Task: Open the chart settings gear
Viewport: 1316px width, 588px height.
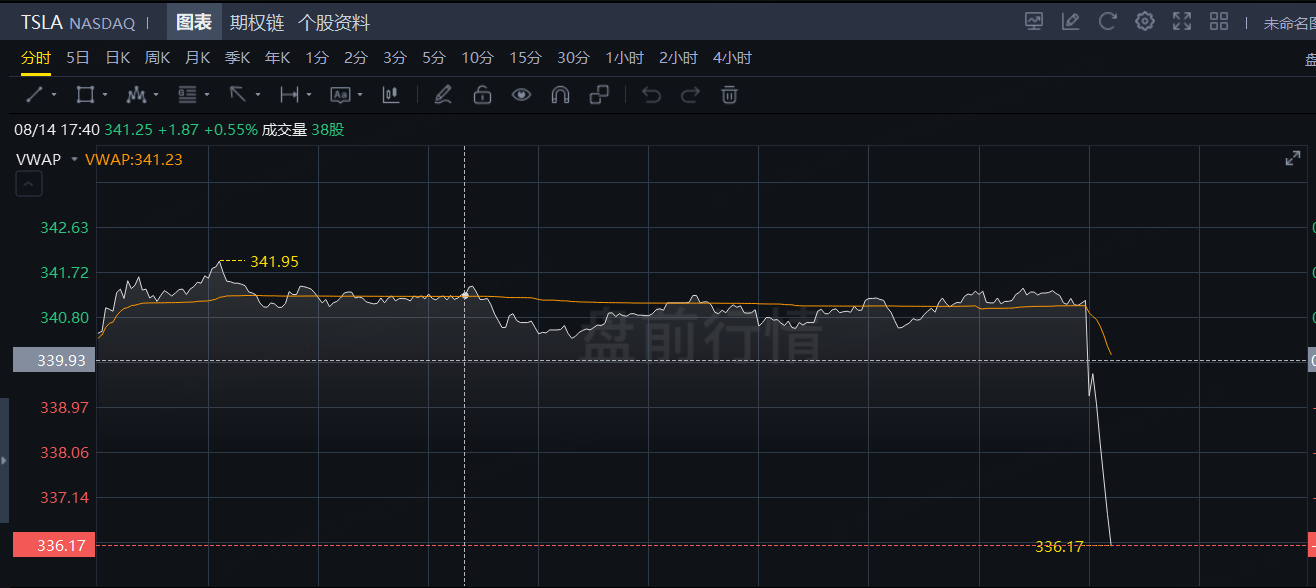Action: click(x=1145, y=21)
